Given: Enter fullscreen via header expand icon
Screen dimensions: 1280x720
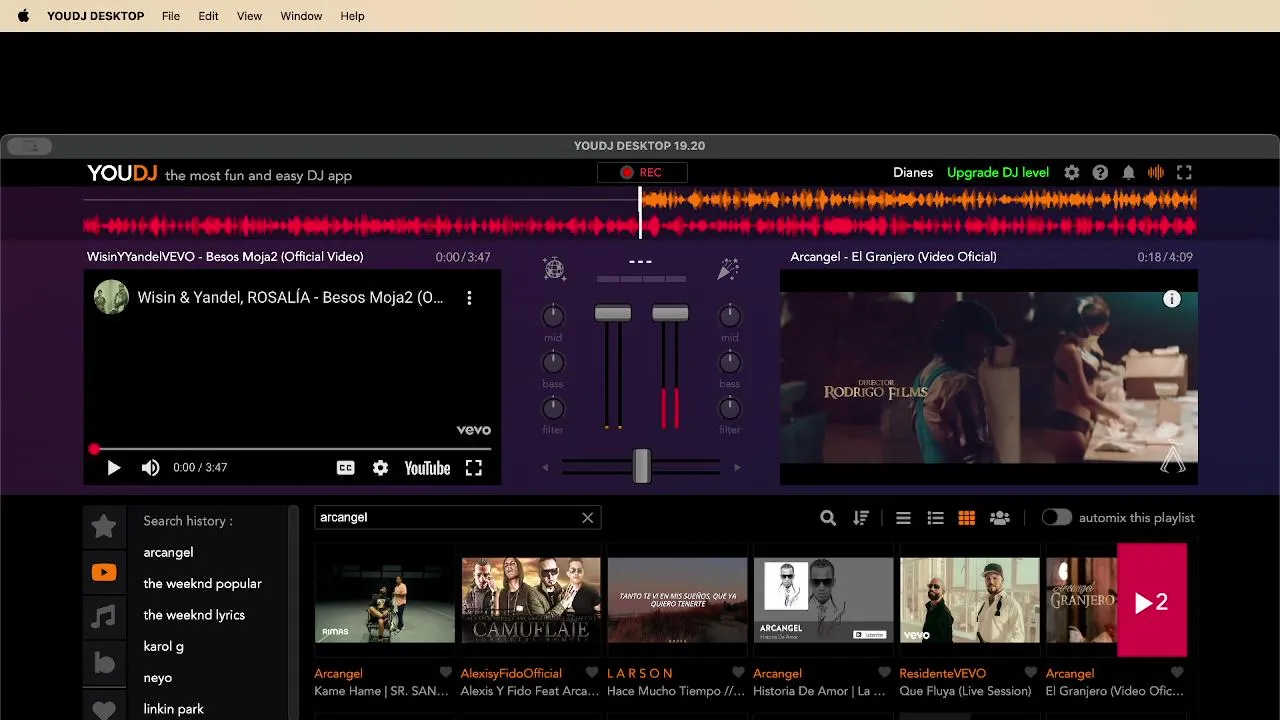Looking at the screenshot, I should click(x=1184, y=172).
